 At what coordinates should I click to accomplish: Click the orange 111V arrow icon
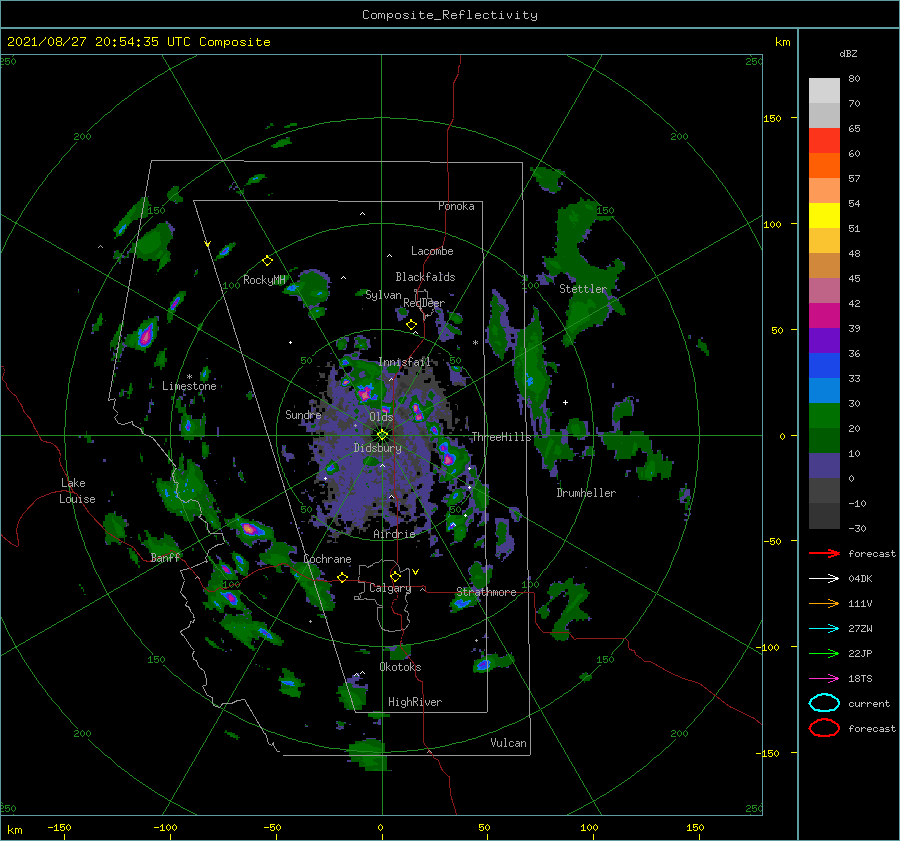pos(824,603)
